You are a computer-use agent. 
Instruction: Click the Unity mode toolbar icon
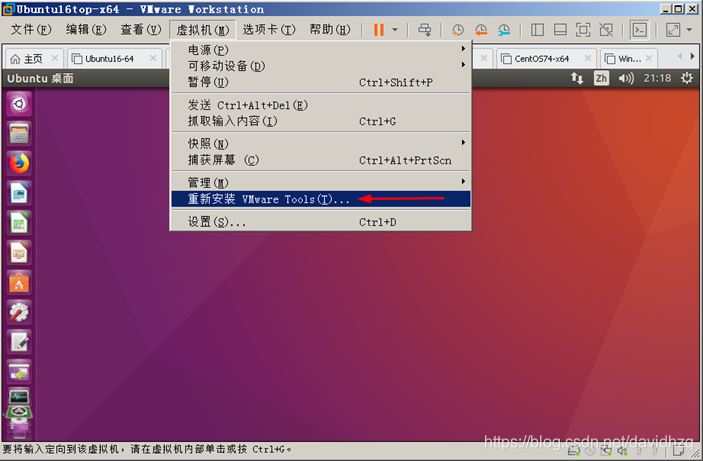(x=606, y=30)
